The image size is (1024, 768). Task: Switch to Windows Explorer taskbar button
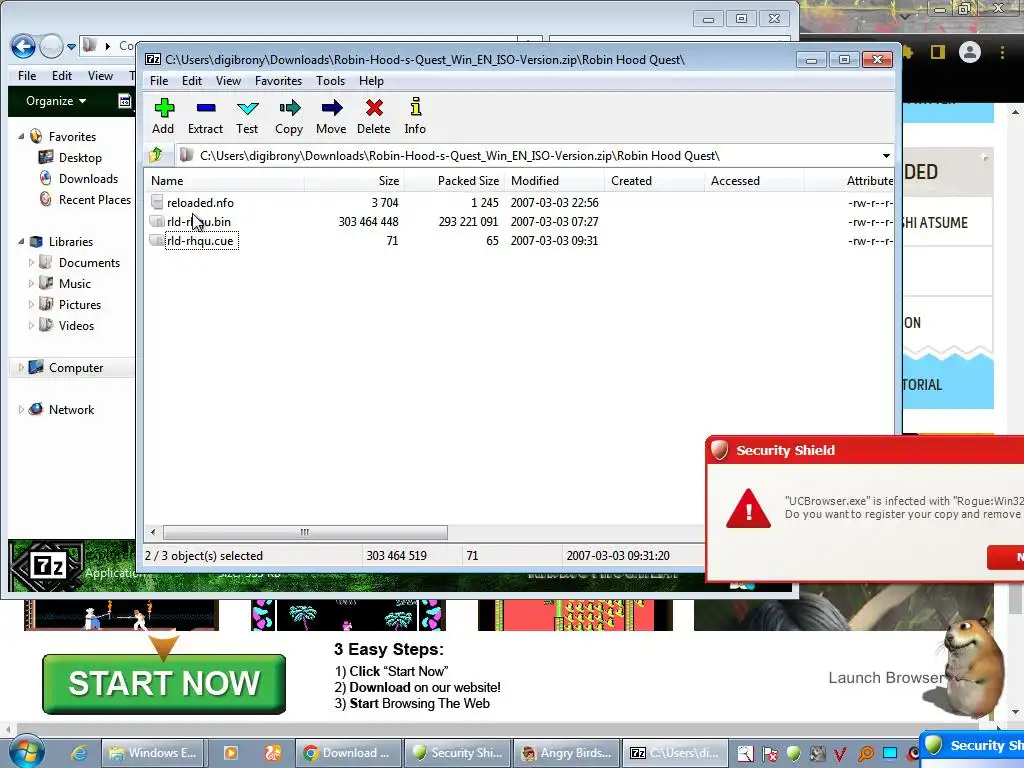[153, 753]
